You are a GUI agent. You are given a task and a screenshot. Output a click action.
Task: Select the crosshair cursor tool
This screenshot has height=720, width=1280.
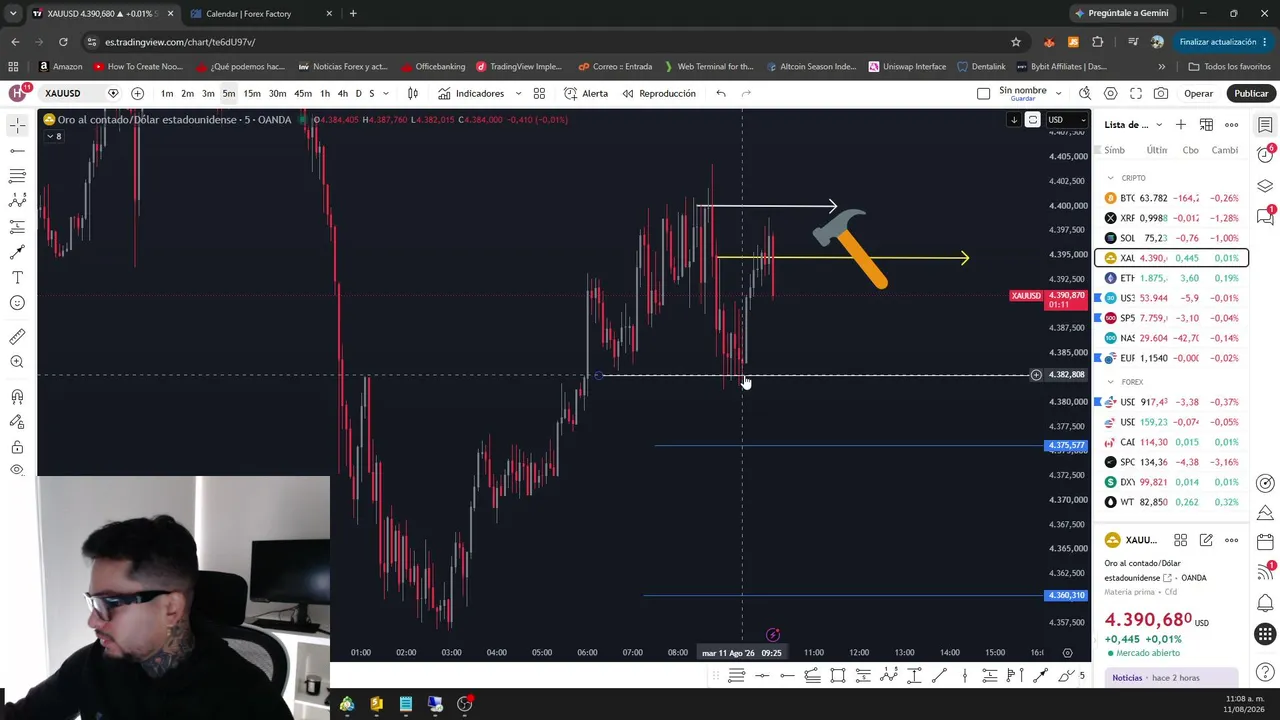(x=17, y=126)
